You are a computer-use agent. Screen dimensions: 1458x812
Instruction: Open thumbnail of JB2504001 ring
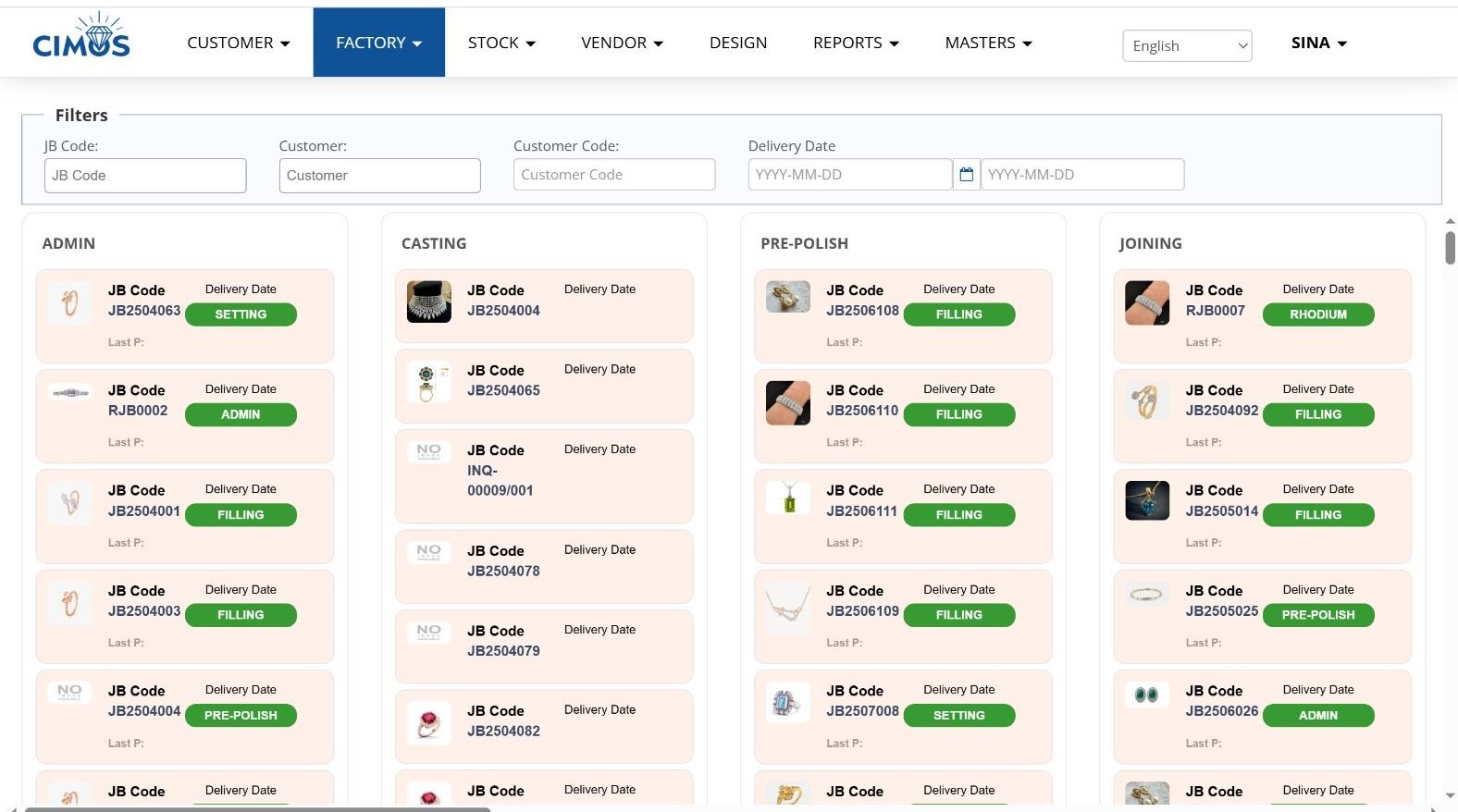tap(69, 502)
